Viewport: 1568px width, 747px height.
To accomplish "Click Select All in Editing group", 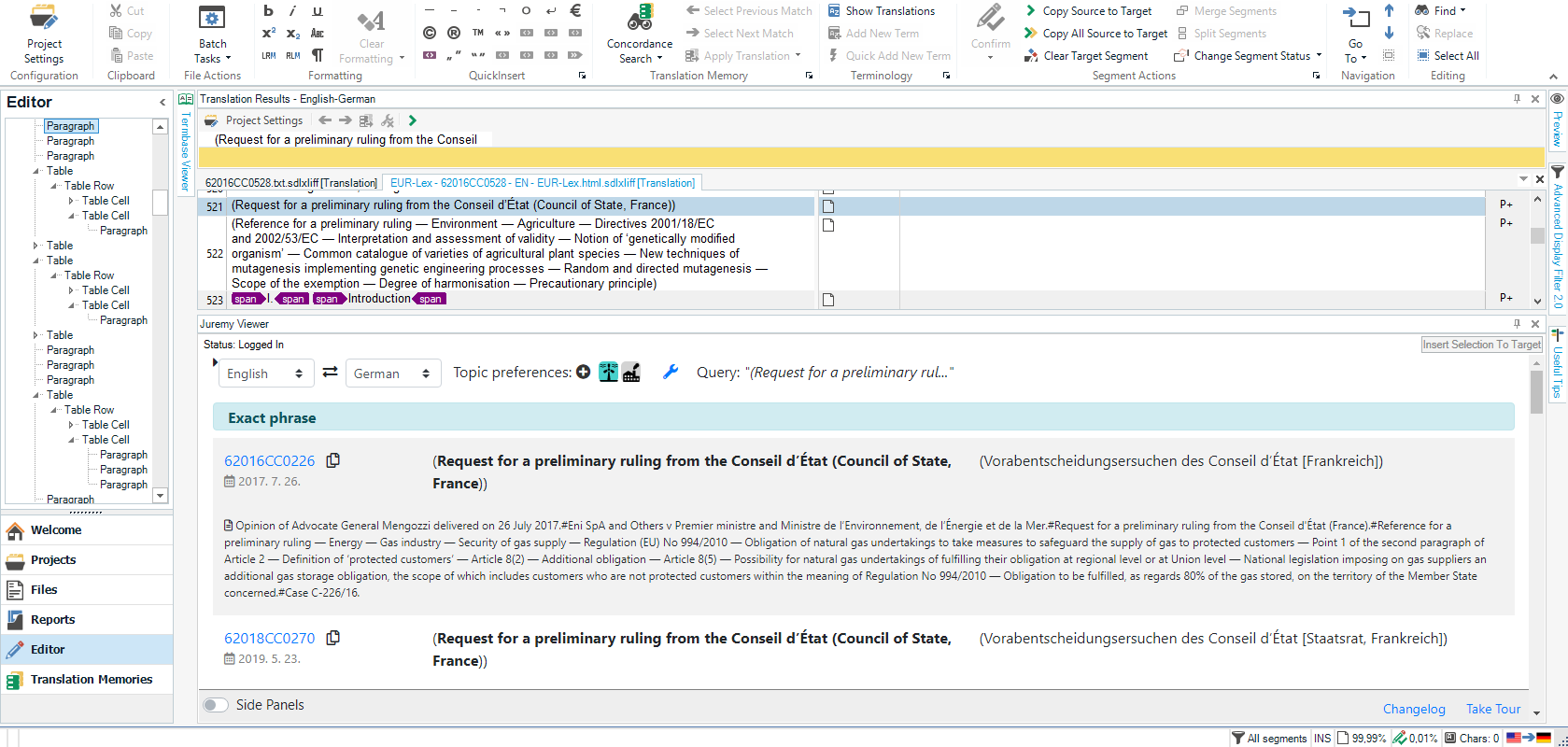I will [1448, 55].
